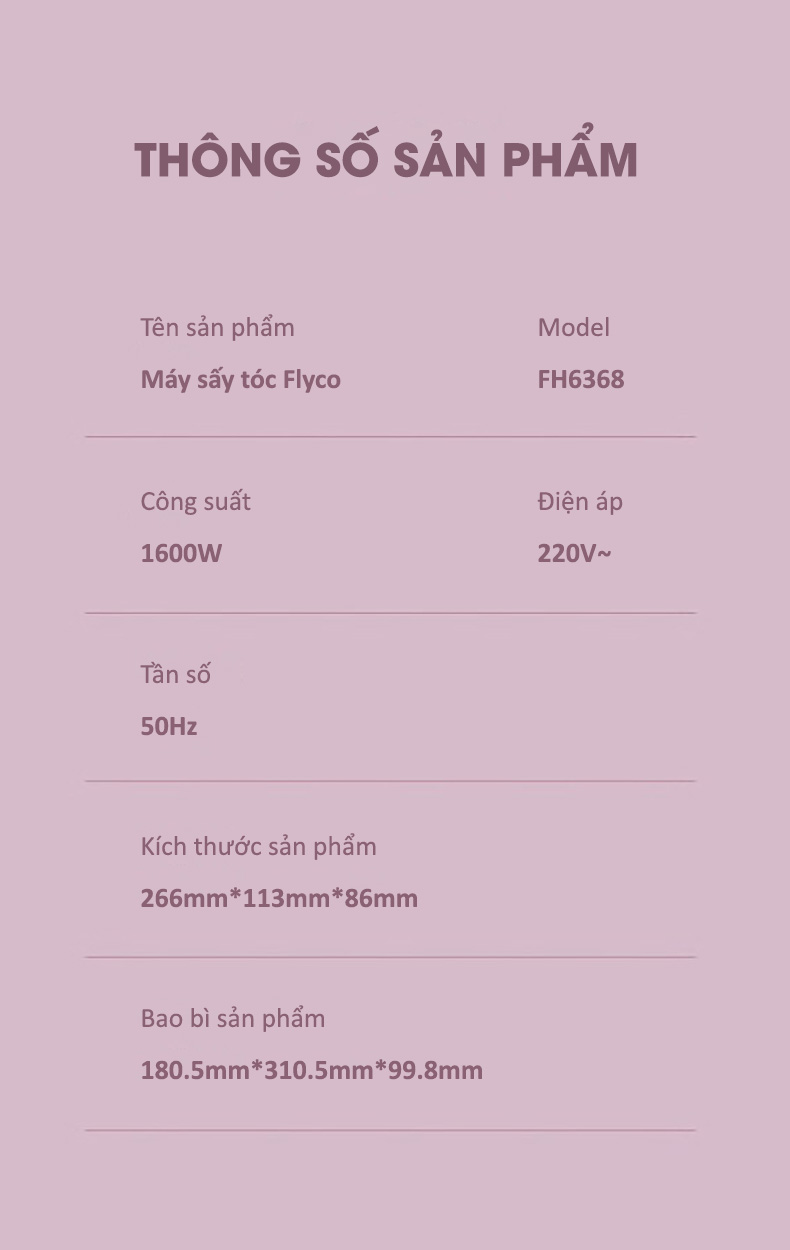Select the Tần số label

pos(175,674)
